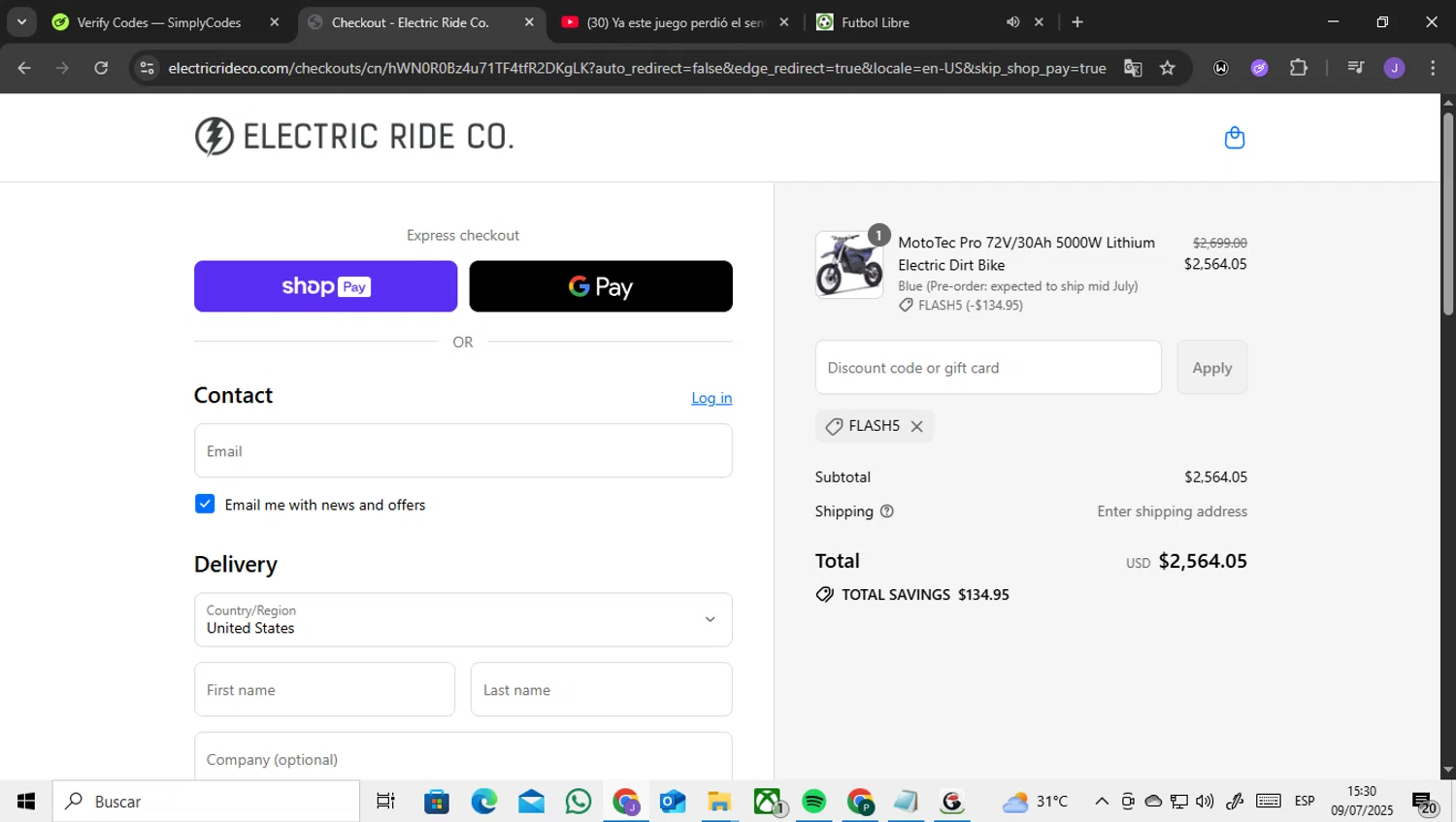
Task: Focus the Email input field
Action: (463, 450)
